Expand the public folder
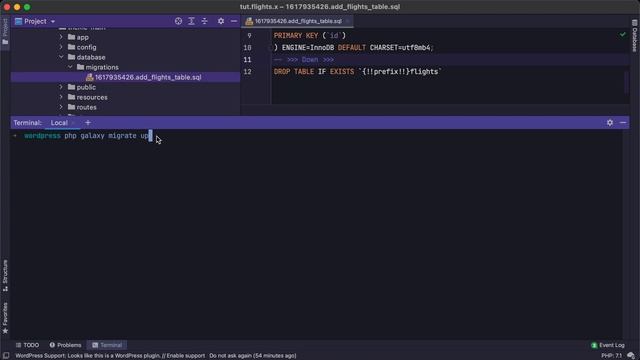Viewport: 640px width, 360px height. tap(61, 87)
